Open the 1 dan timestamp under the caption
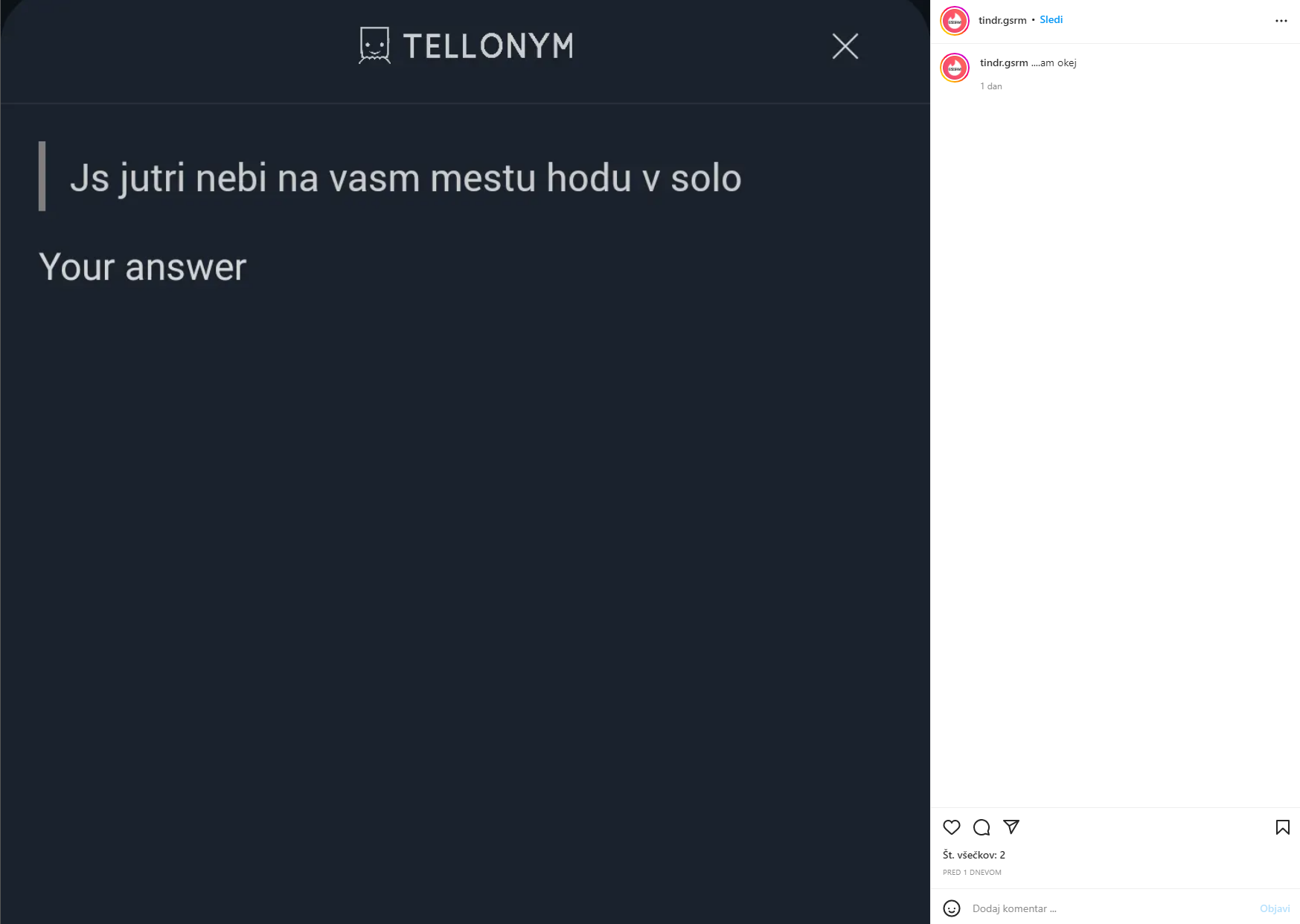1300x924 pixels. [990, 86]
